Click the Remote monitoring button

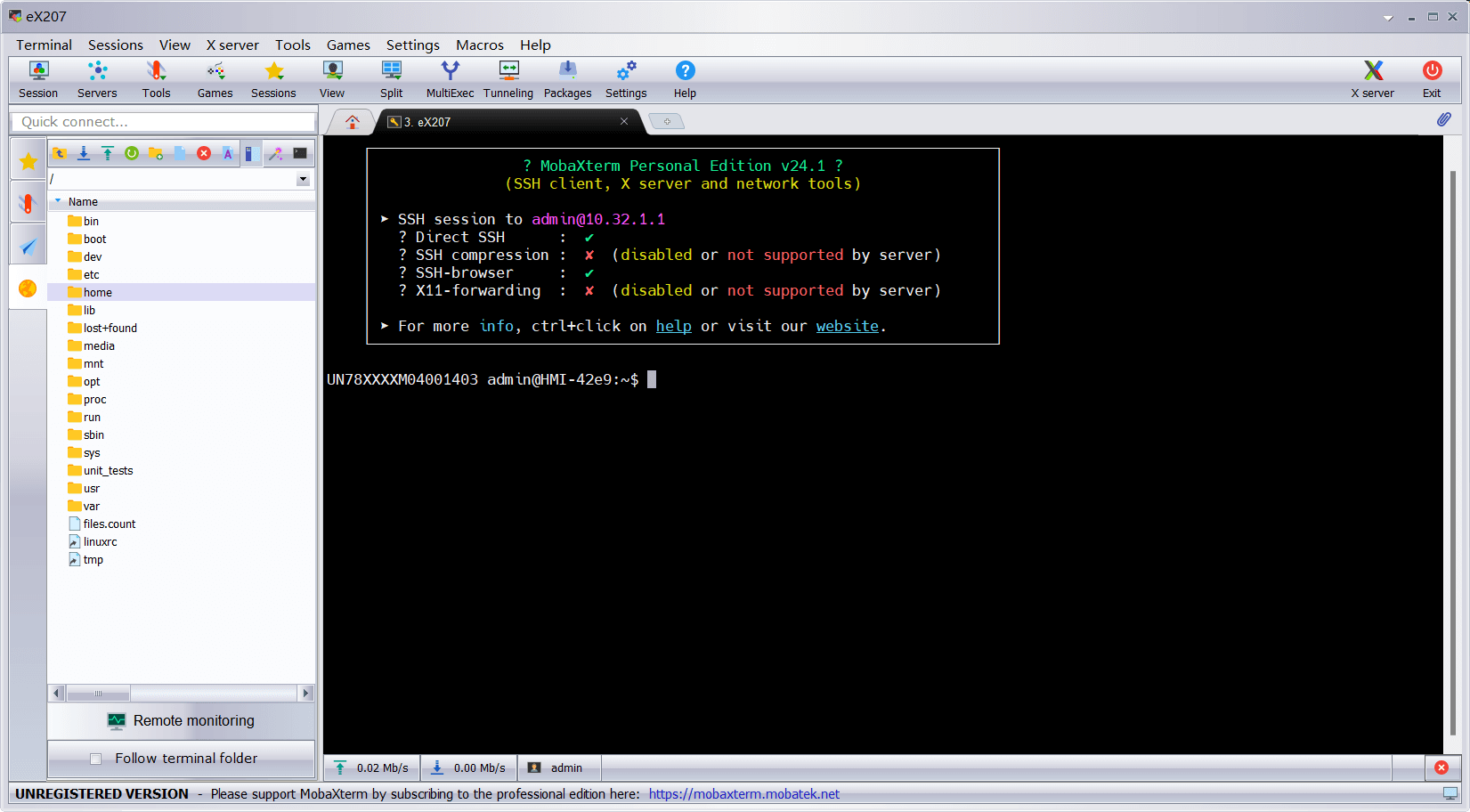click(x=182, y=720)
